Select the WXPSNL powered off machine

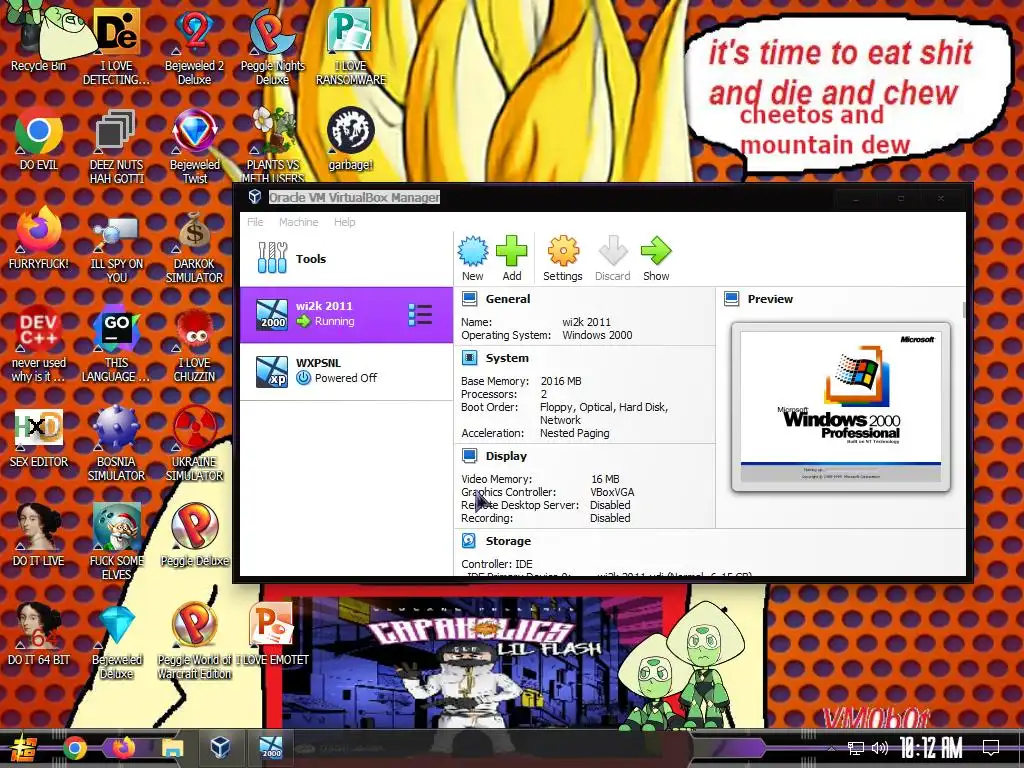pos(346,371)
